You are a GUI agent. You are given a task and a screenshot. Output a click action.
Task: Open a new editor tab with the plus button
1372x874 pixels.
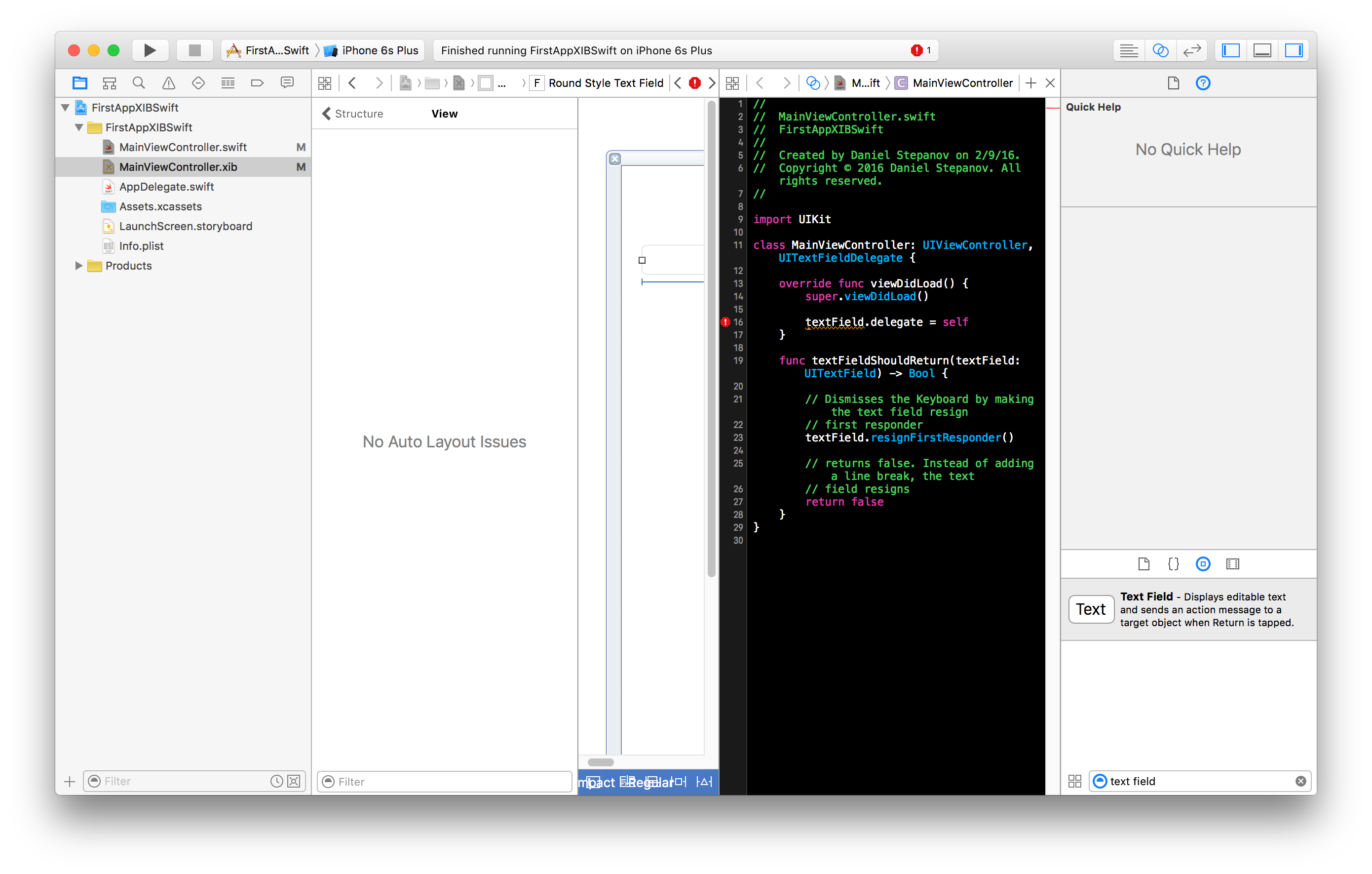[x=1031, y=82]
